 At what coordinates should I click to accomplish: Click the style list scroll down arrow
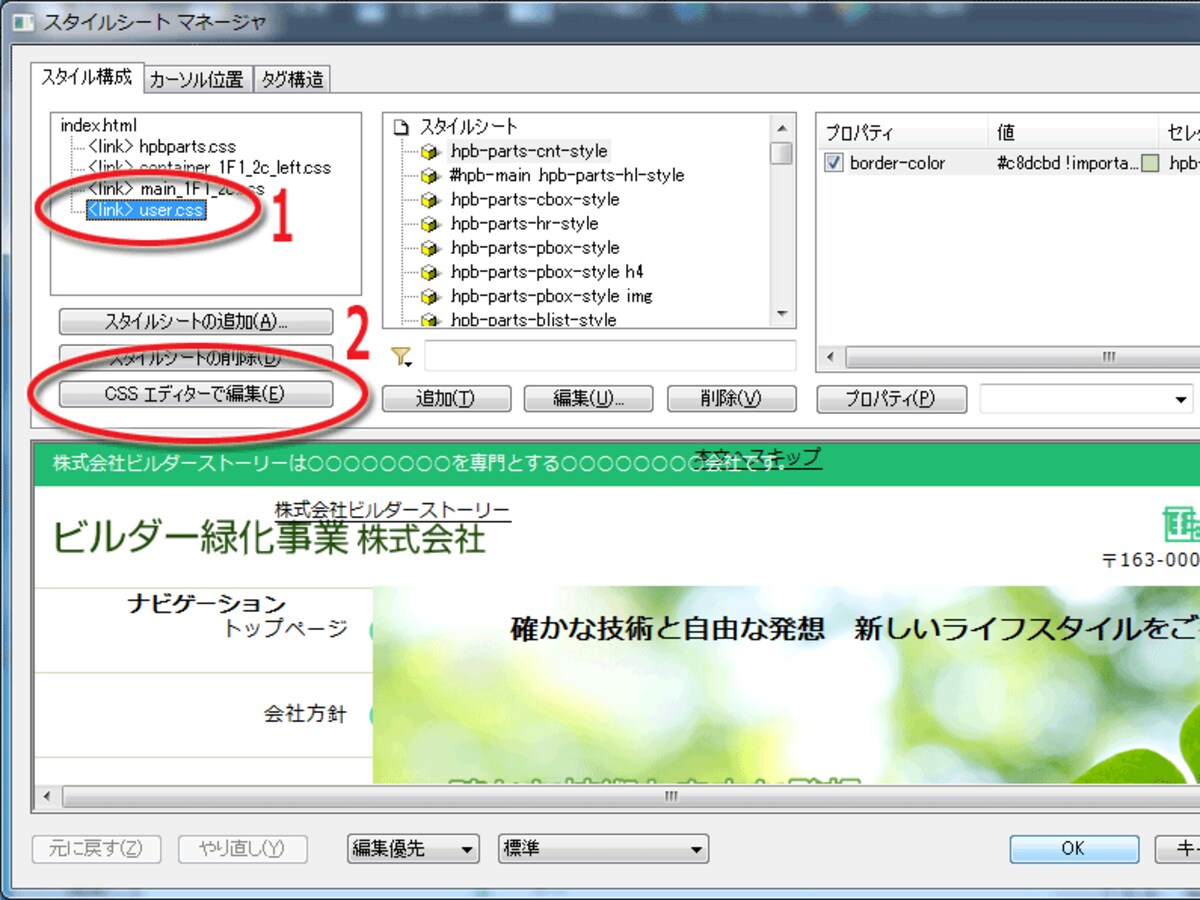point(782,314)
